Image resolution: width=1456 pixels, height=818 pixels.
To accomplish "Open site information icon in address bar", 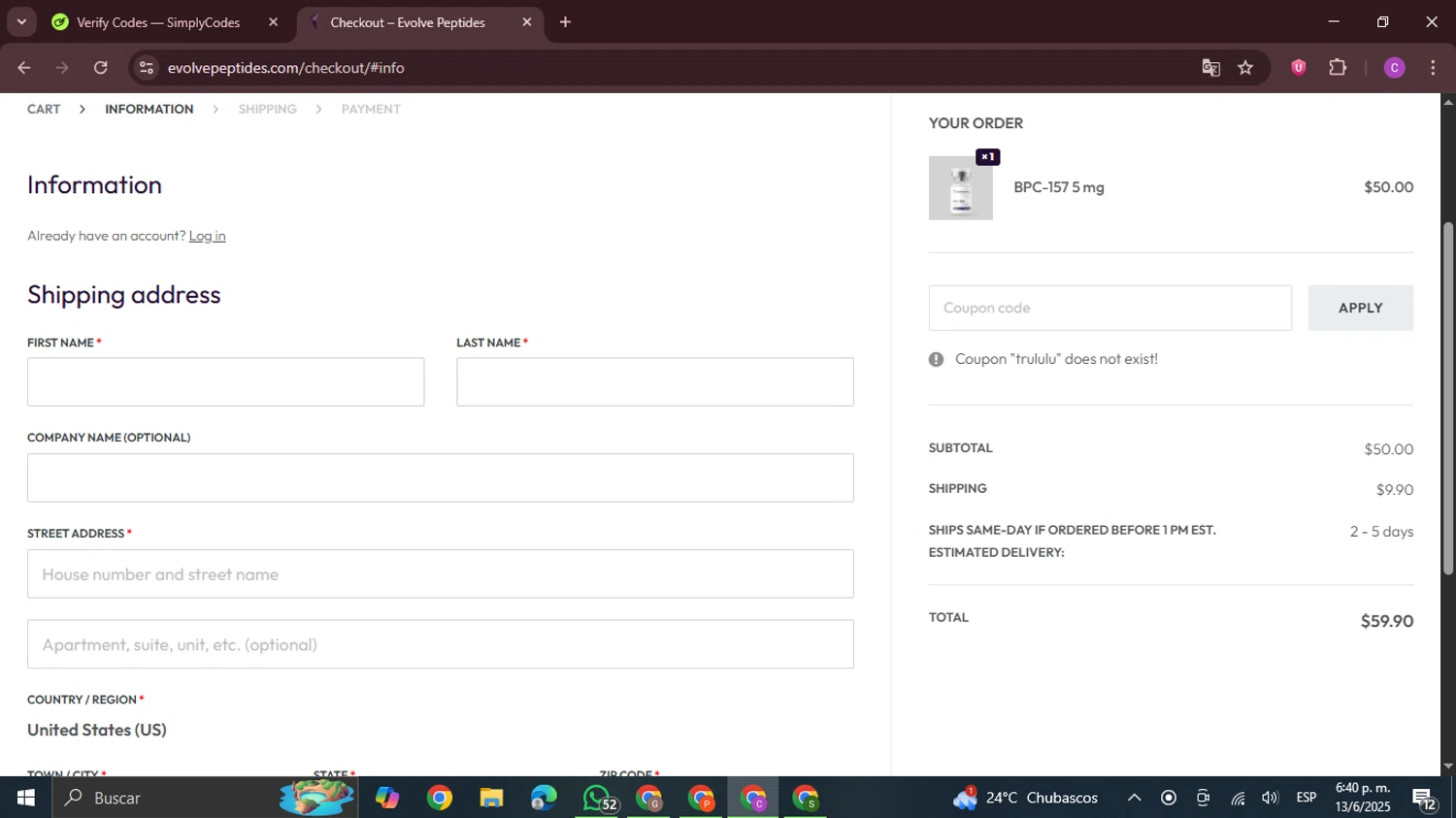I will [147, 68].
